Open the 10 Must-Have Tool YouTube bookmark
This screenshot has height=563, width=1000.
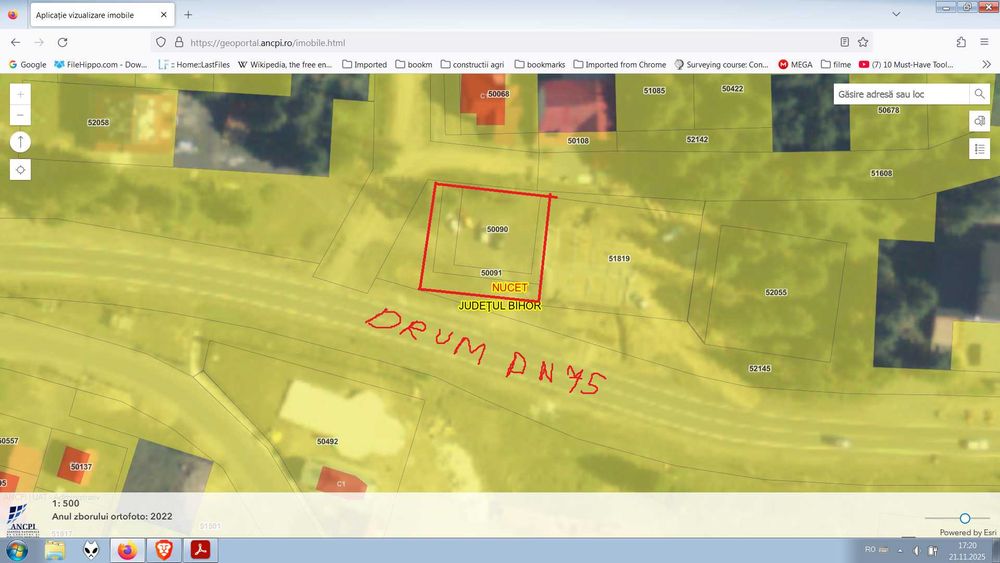(x=906, y=64)
